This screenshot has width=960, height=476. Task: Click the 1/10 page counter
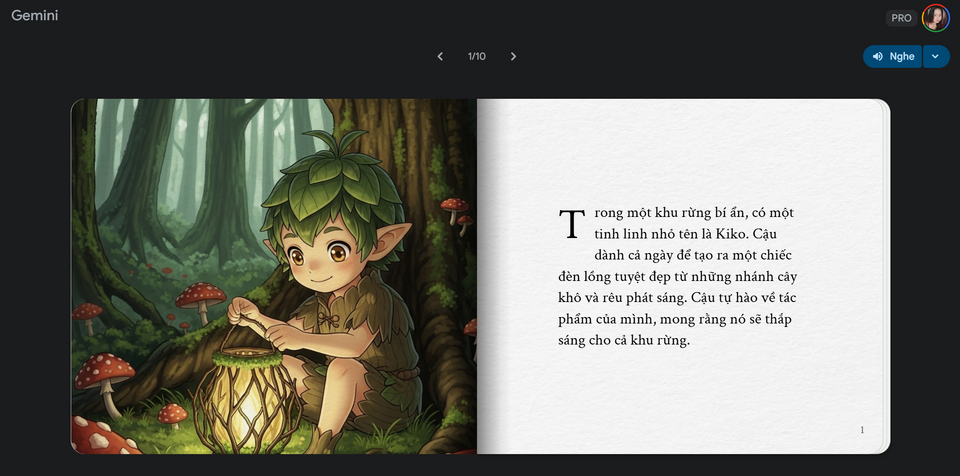tap(476, 56)
